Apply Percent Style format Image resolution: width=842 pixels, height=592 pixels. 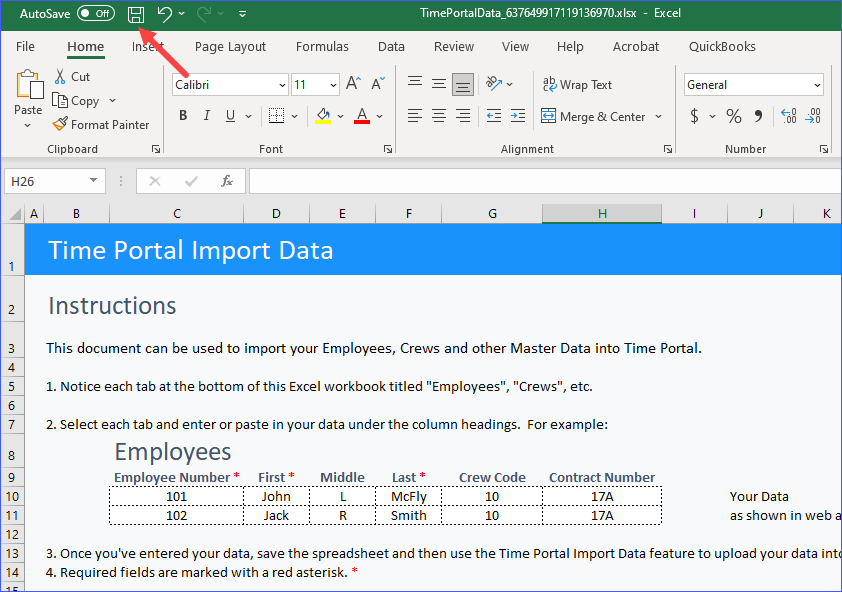coord(734,116)
